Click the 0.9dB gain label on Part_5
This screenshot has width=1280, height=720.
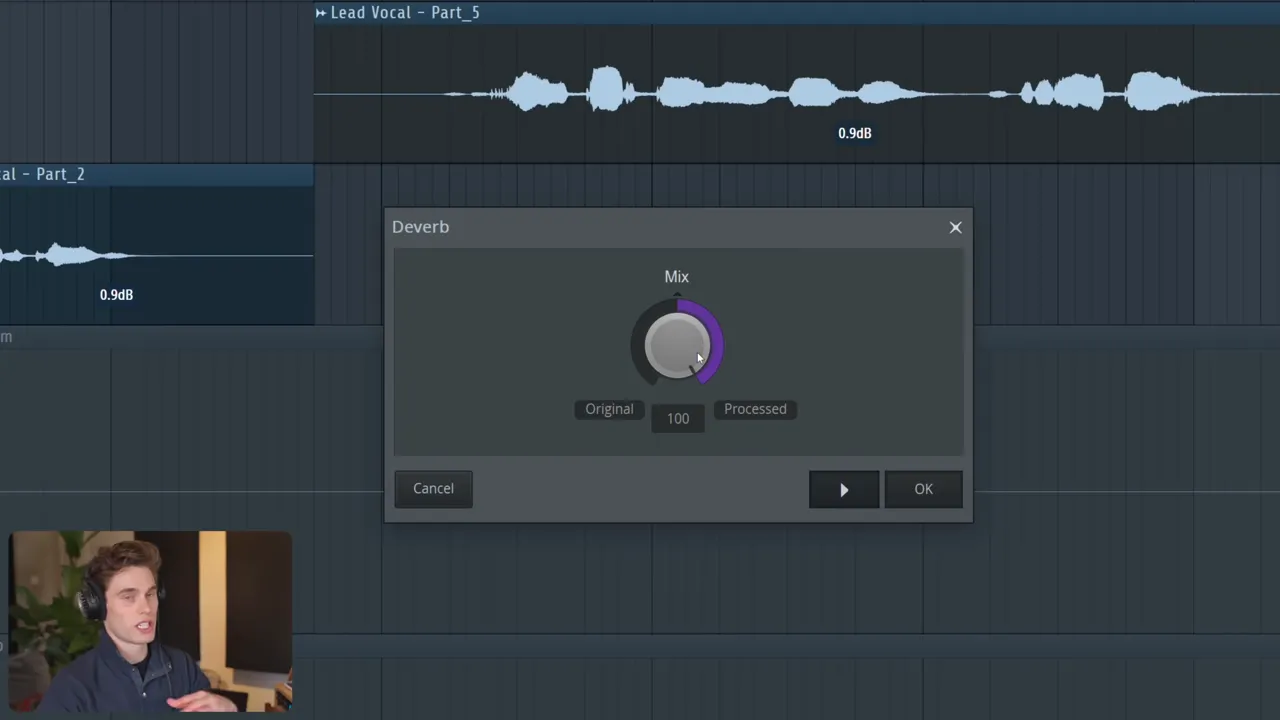[854, 133]
